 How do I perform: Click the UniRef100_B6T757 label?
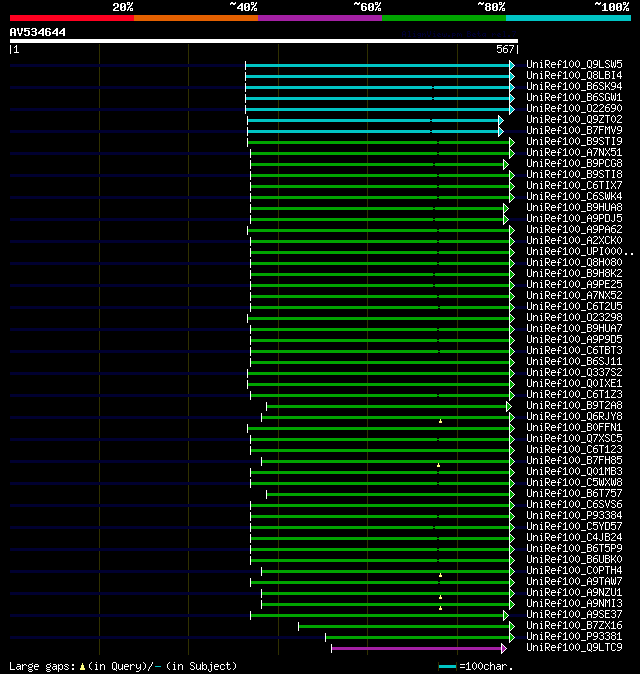pos(574,493)
